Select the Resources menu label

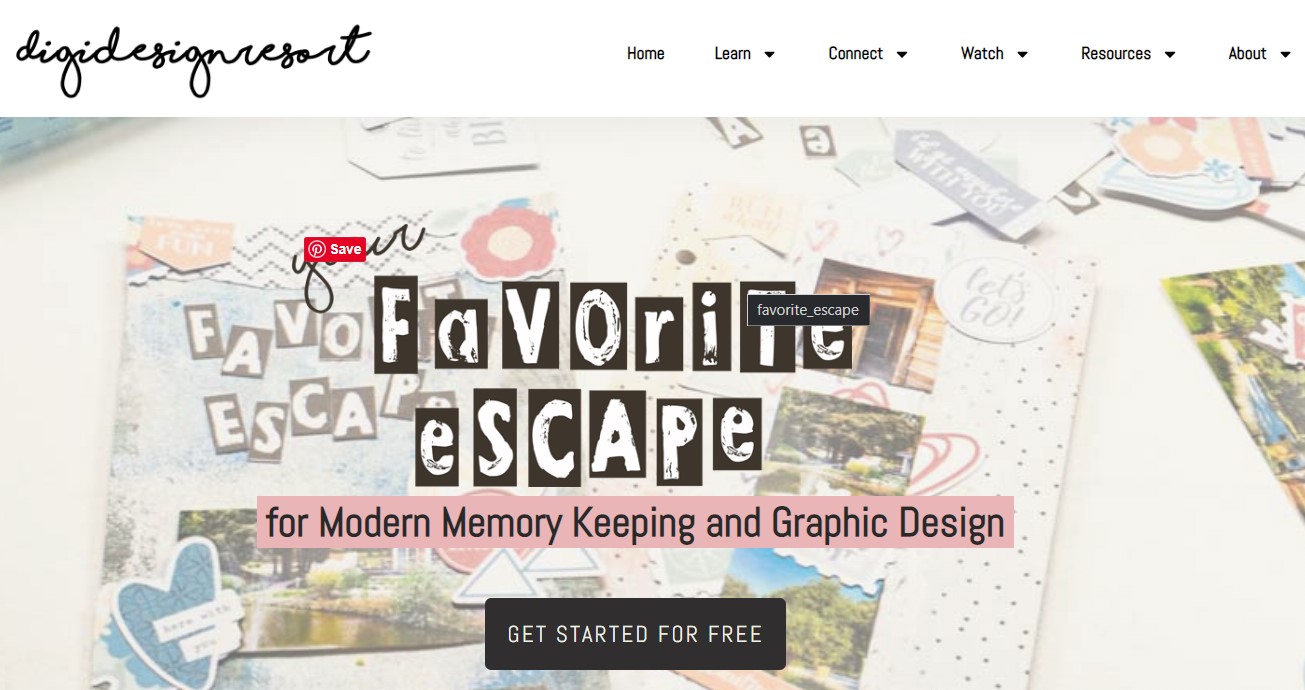point(1115,54)
